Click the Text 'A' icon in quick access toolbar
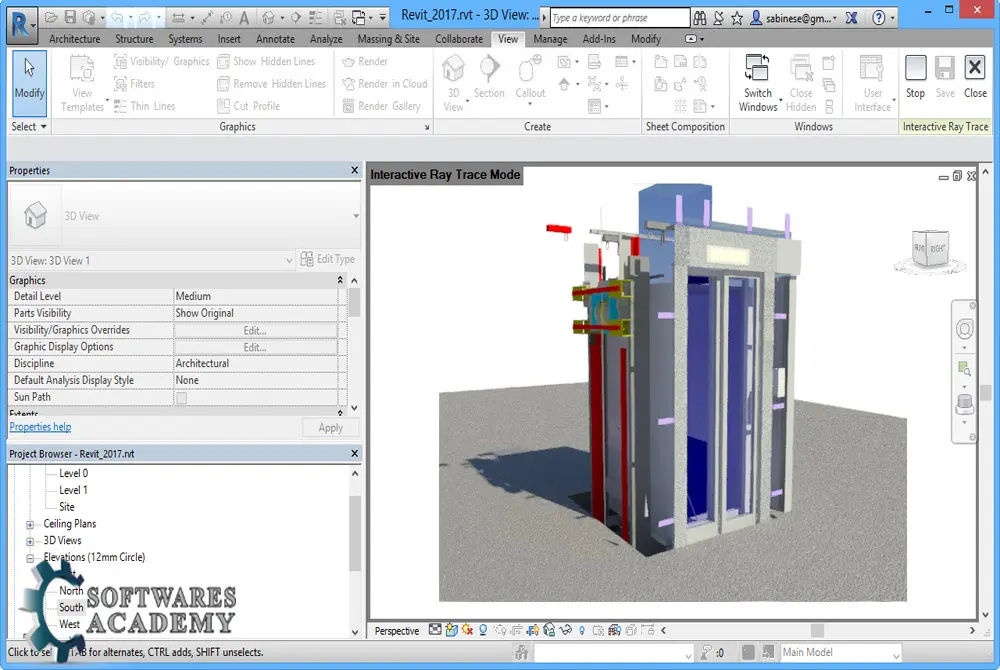This screenshot has height=670, width=1000. (244, 17)
